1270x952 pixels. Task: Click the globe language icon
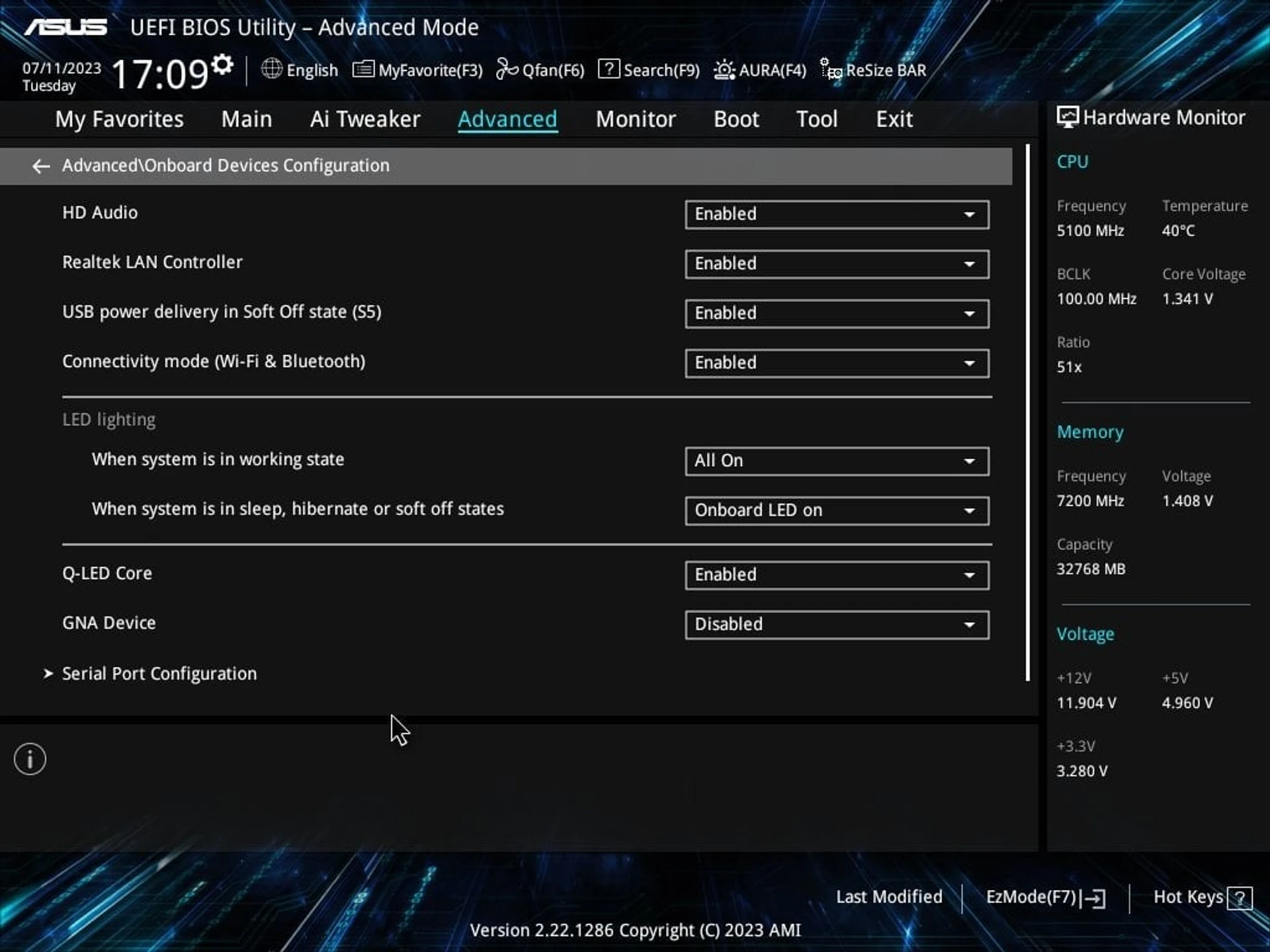click(x=271, y=69)
